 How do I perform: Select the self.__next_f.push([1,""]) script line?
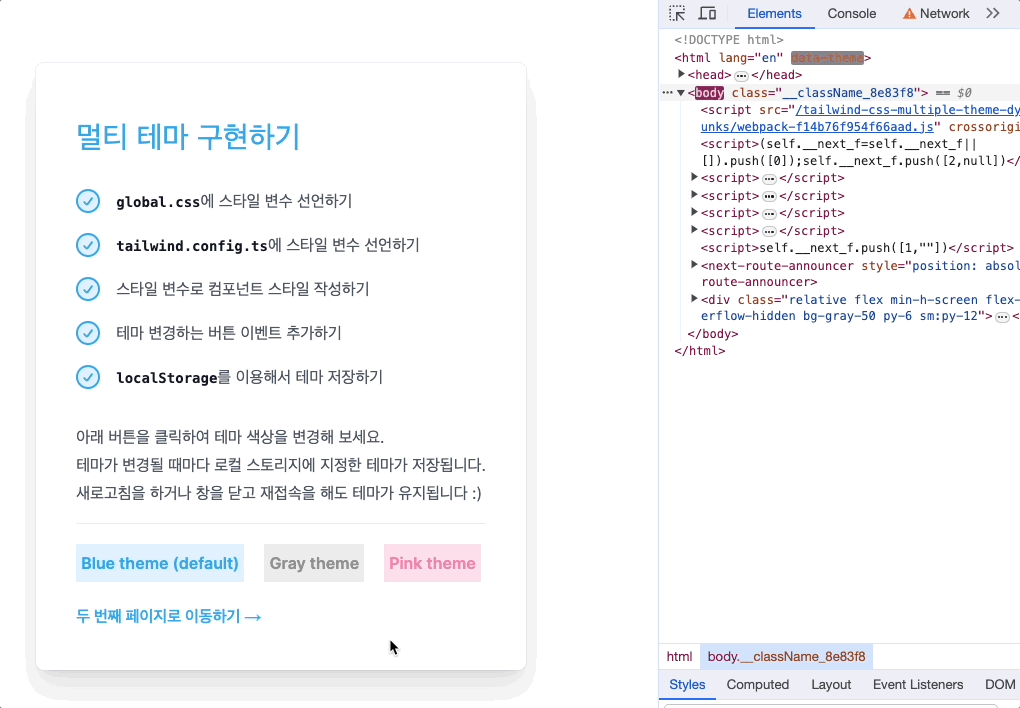tap(857, 248)
